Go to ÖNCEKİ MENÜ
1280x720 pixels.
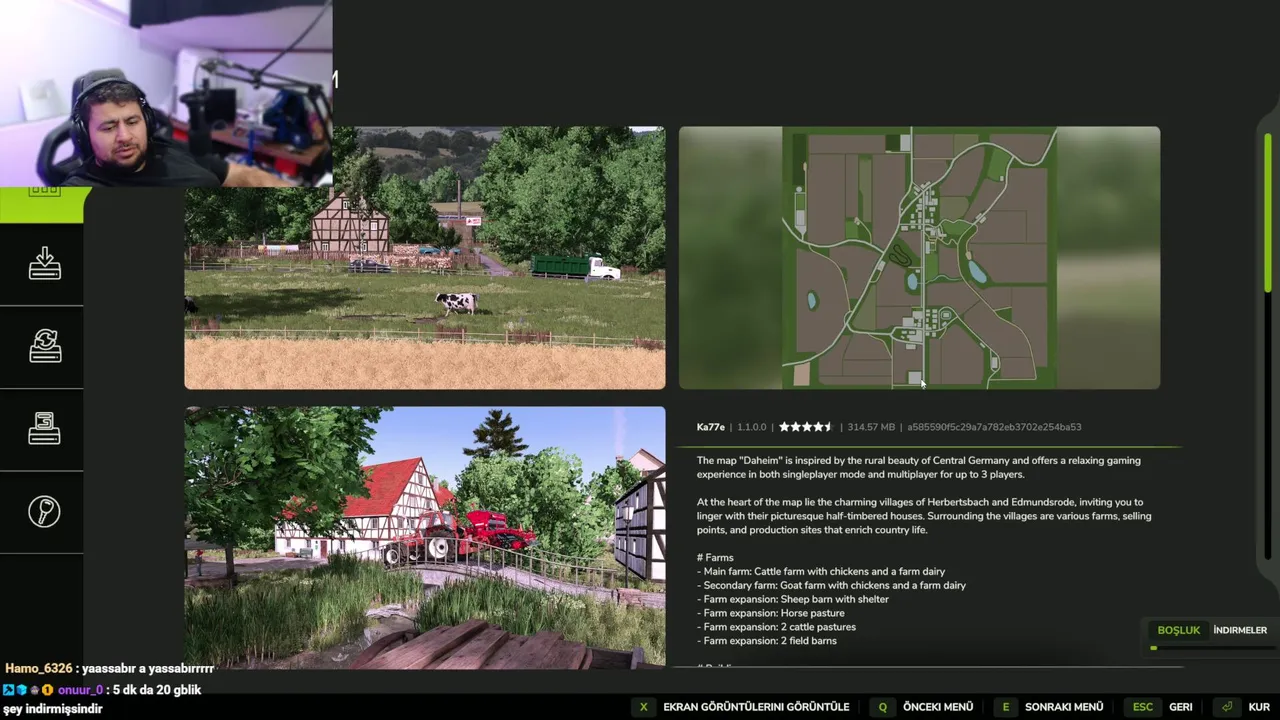click(x=938, y=707)
